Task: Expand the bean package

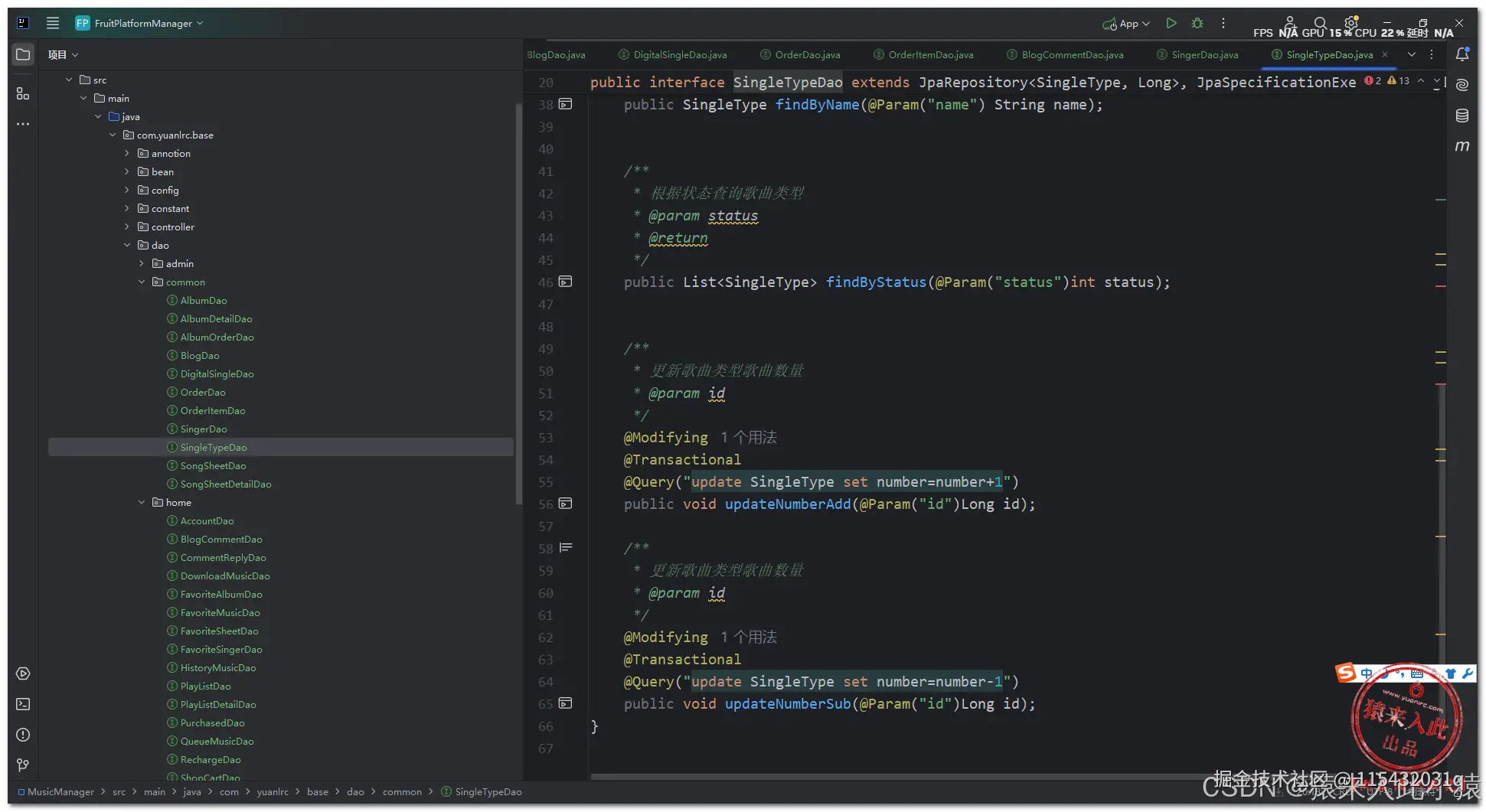Action: click(x=127, y=171)
